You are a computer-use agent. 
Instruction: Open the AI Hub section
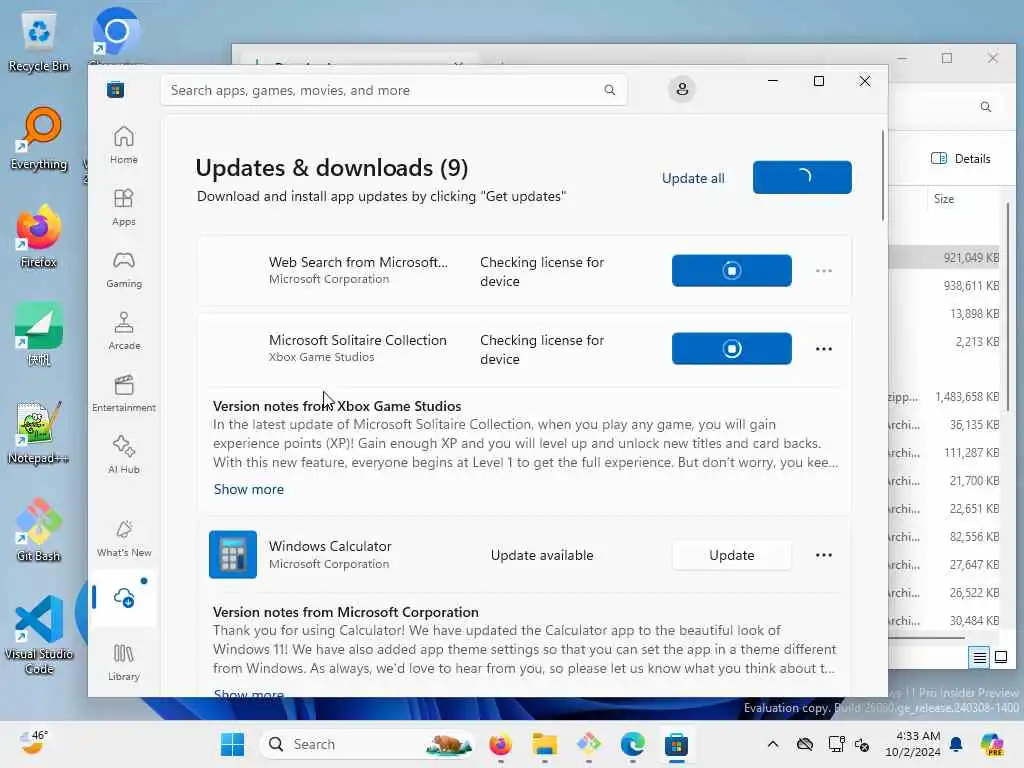(123, 455)
